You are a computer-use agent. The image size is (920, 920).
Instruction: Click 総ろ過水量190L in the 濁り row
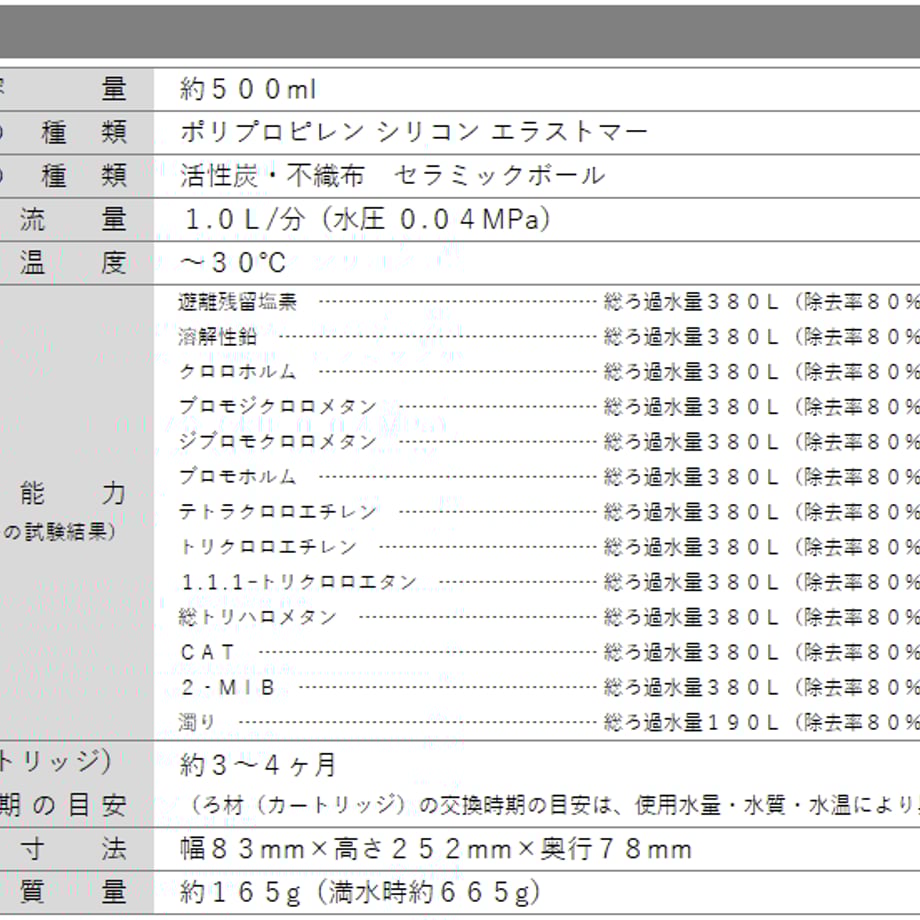(691, 722)
